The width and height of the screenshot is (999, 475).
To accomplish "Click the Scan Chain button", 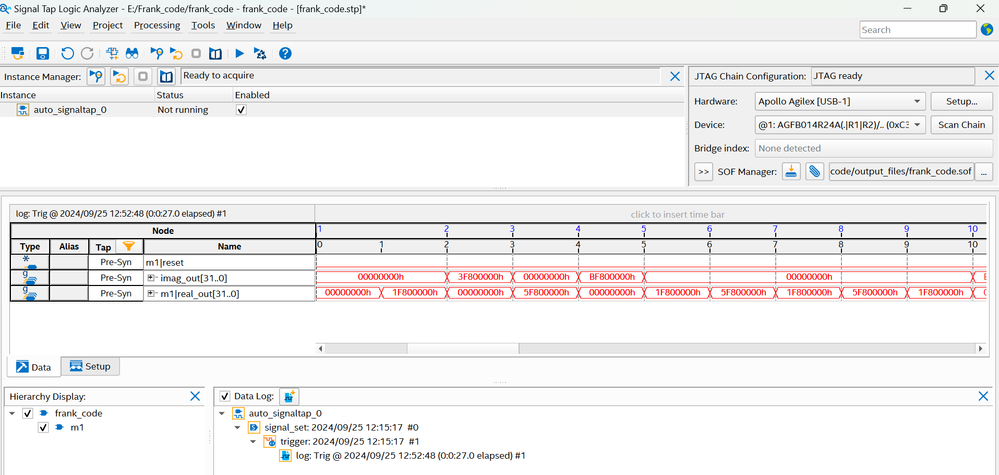I will 961,125.
